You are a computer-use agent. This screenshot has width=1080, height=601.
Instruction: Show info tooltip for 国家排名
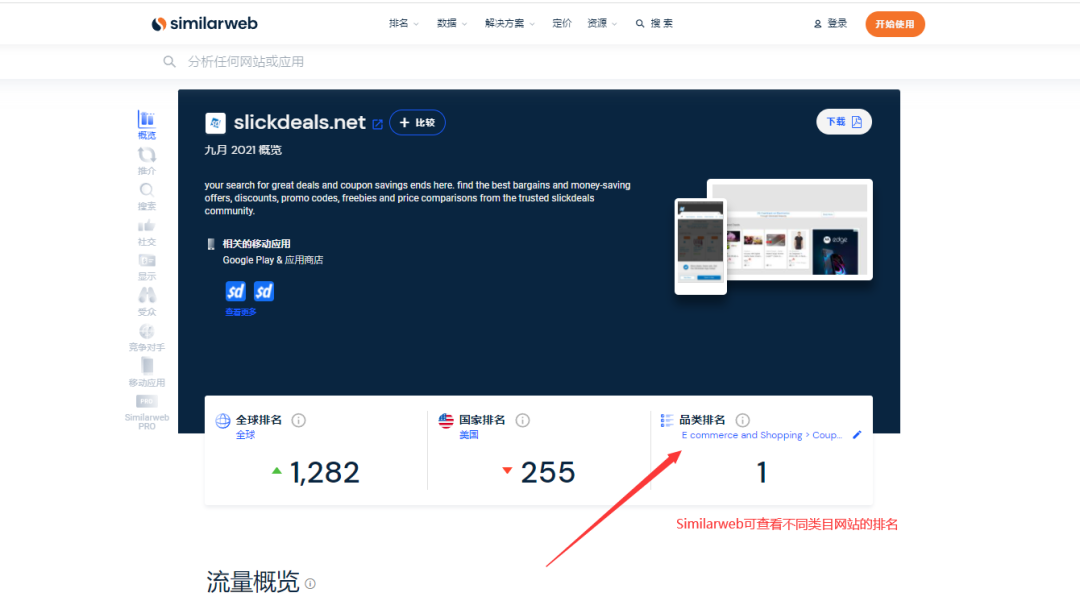pos(523,420)
